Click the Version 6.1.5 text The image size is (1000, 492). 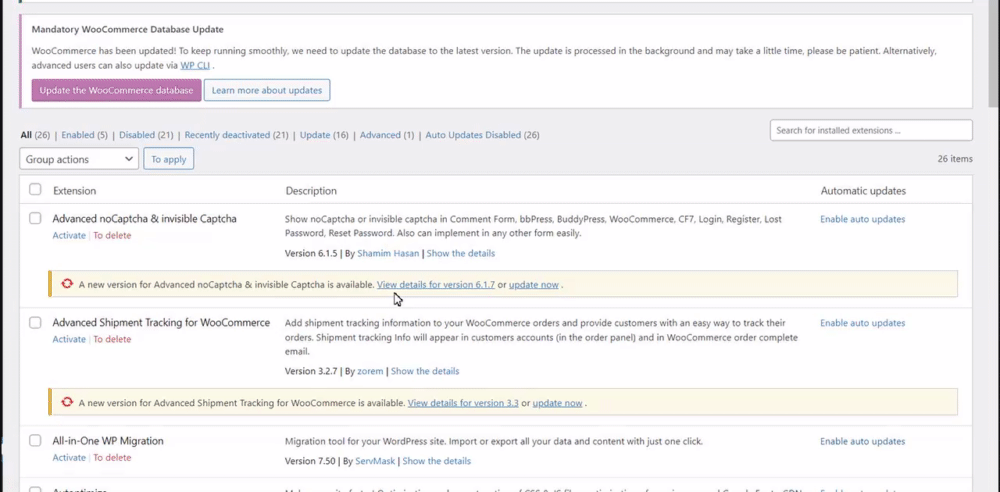[311, 253]
